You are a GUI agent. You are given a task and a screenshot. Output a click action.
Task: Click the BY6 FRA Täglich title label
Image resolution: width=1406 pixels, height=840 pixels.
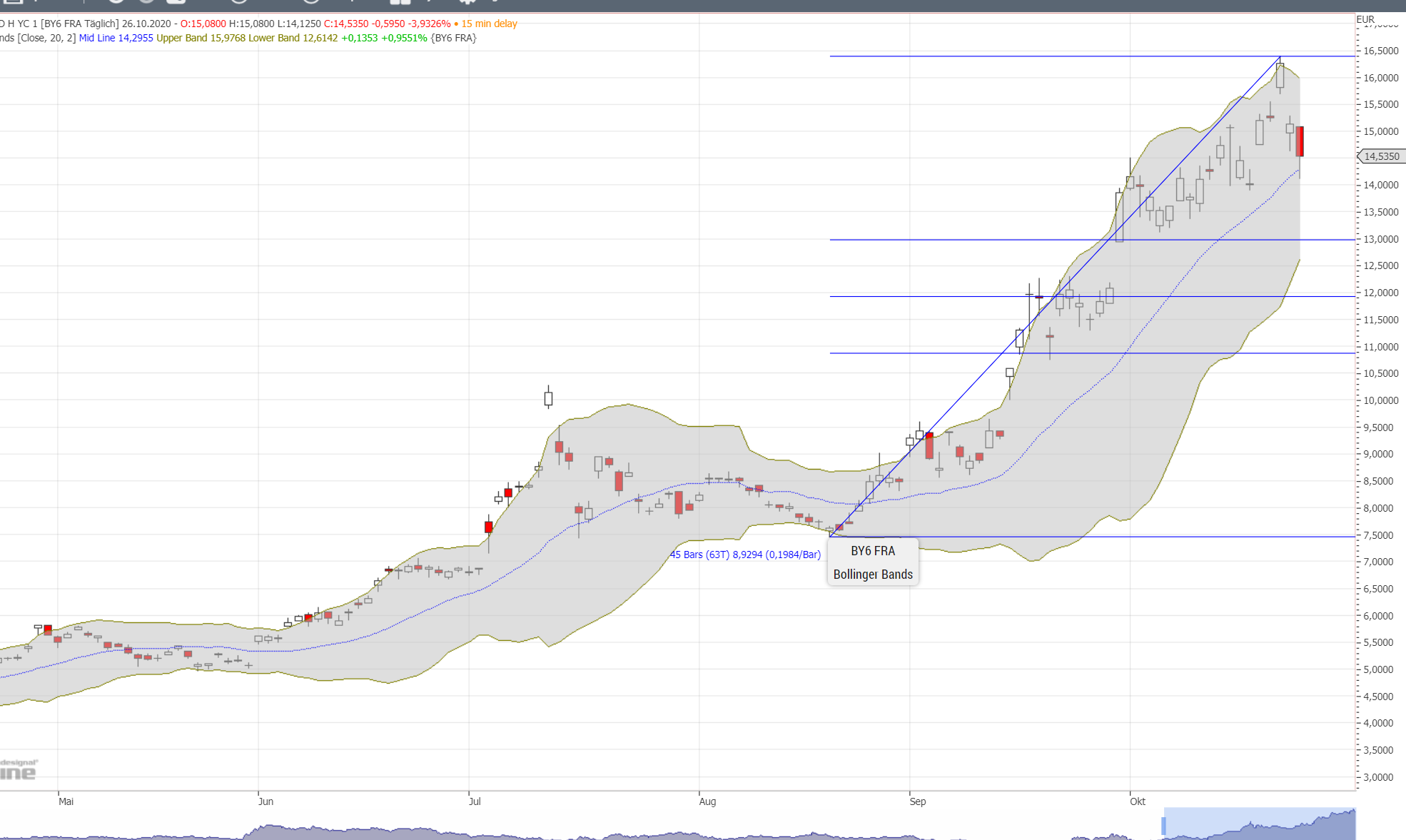(79, 24)
